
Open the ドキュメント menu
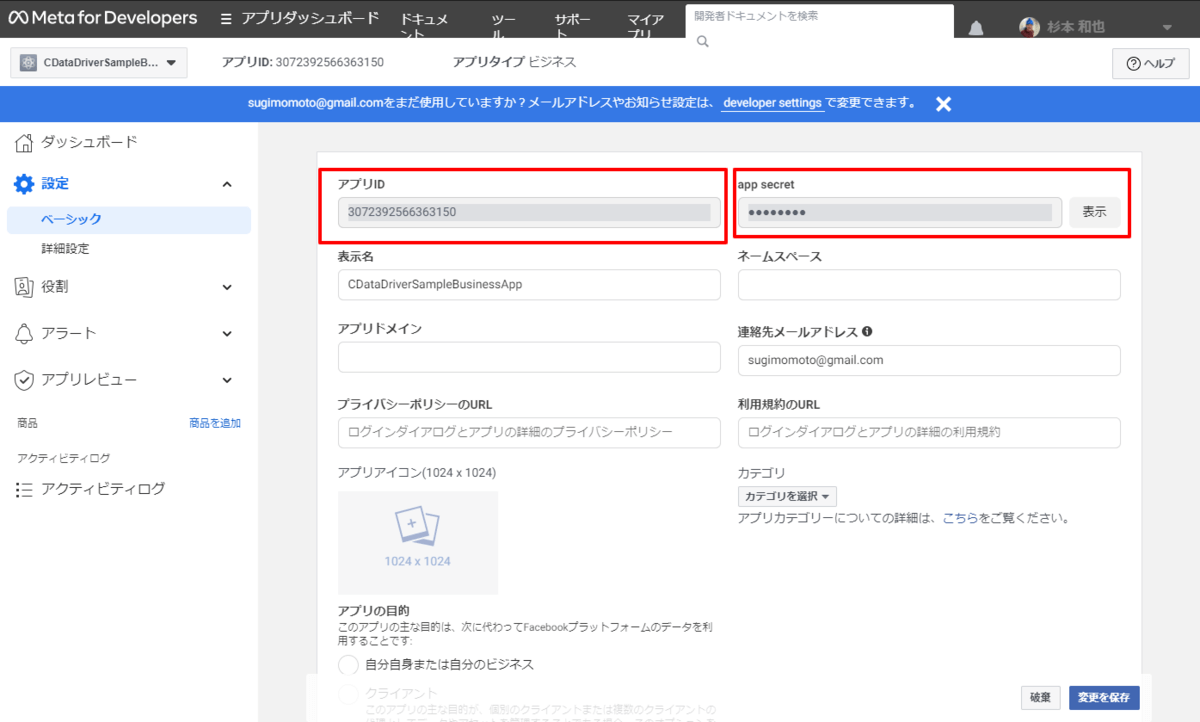coord(424,27)
